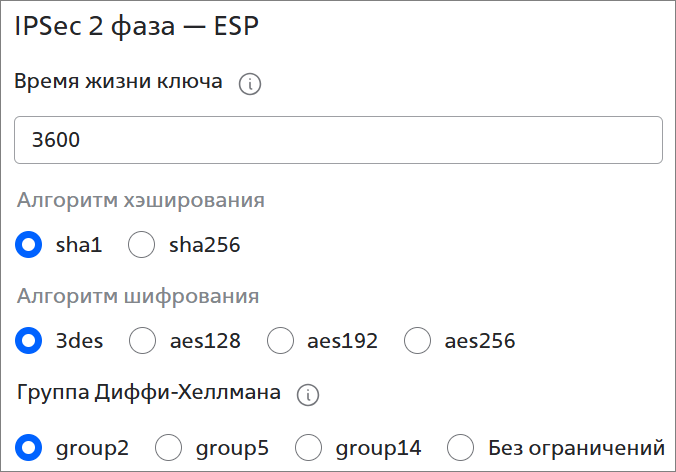This screenshot has height=472, width=676.
Task: Click the Время жизни ключа label
Action: pos(118,82)
